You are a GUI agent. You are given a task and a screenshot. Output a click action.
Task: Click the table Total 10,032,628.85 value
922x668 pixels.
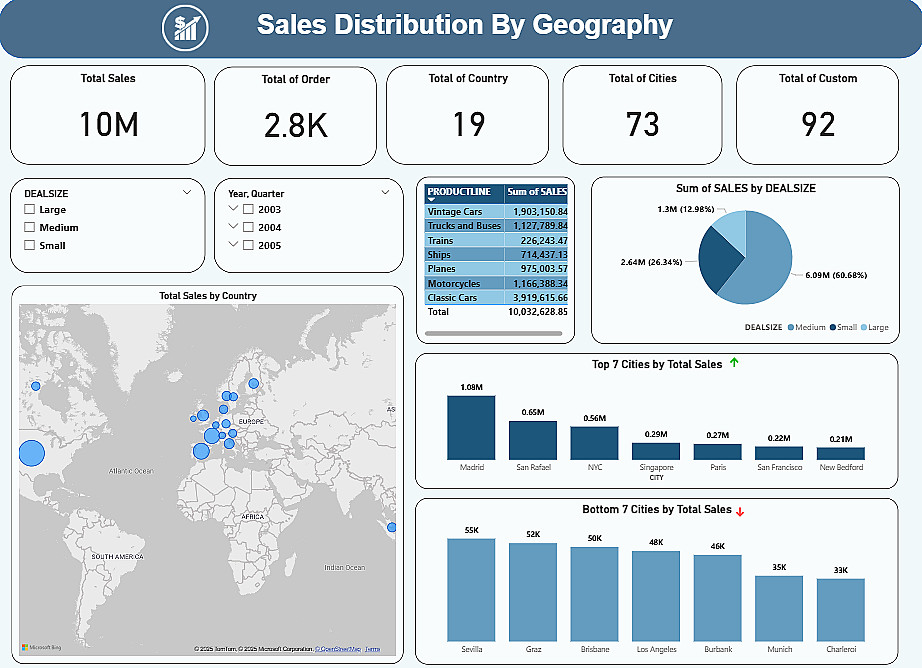pos(537,312)
